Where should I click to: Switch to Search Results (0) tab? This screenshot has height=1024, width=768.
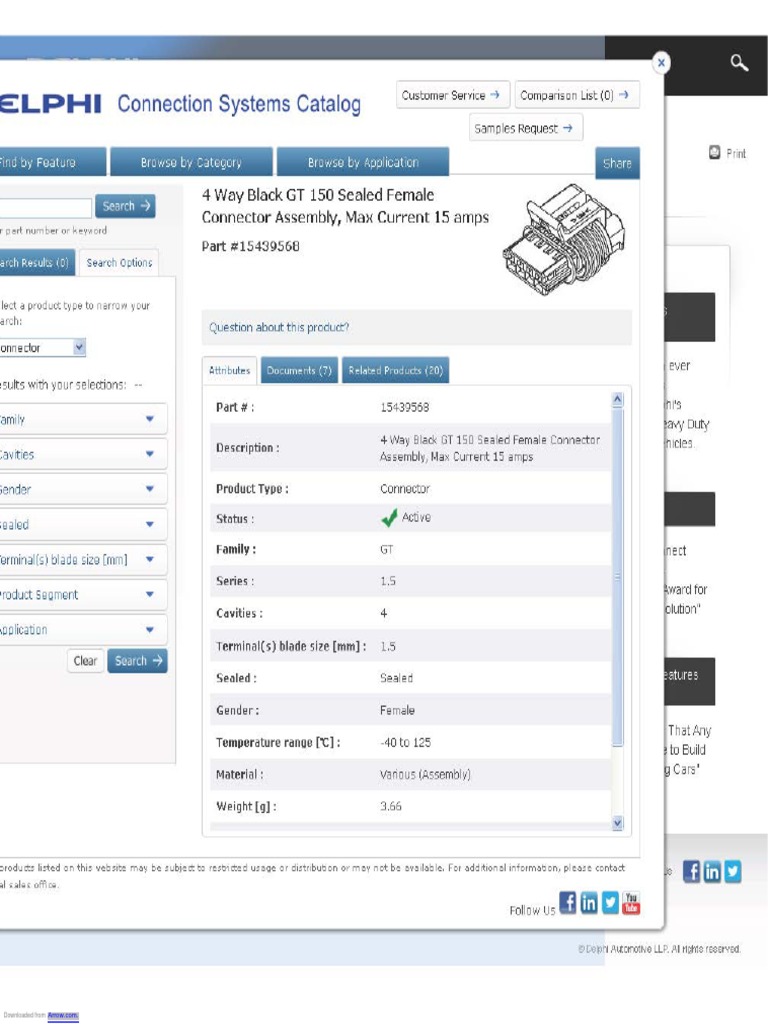tap(37, 263)
